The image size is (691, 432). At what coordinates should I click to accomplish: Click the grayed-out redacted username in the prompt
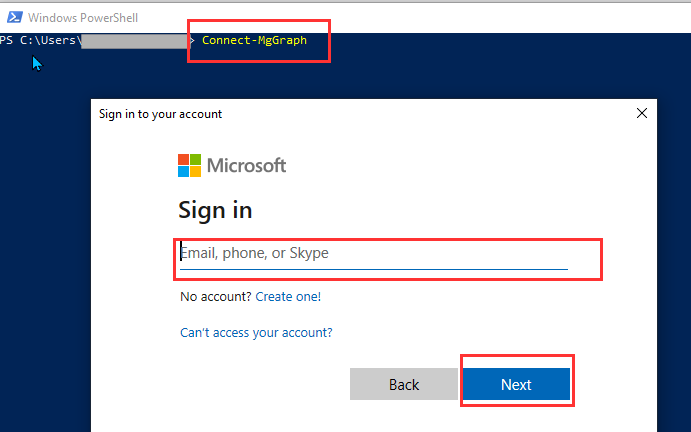(135, 41)
